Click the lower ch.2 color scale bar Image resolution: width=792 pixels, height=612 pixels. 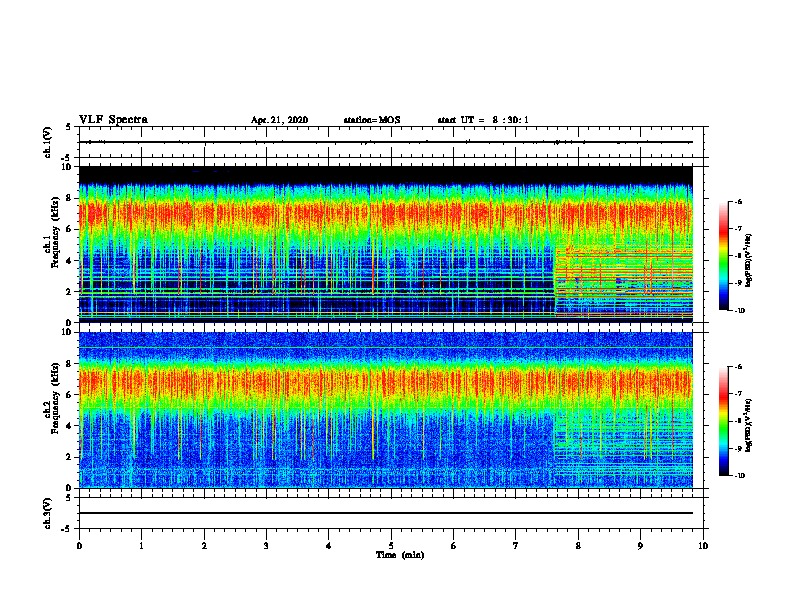click(724, 421)
